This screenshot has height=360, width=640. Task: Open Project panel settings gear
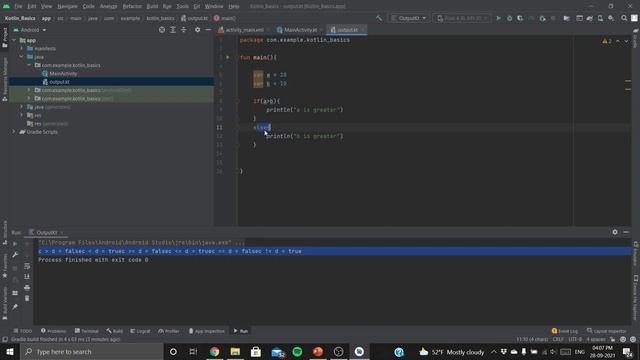tap(198, 30)
